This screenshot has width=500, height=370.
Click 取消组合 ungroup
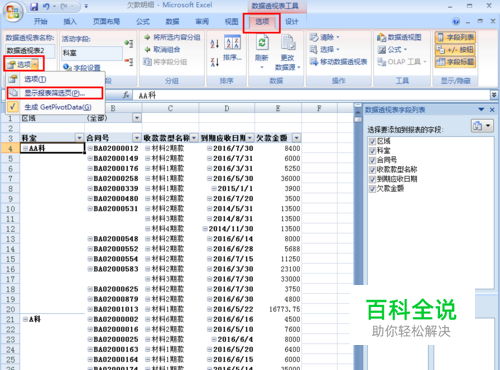(x=162, y=49)
